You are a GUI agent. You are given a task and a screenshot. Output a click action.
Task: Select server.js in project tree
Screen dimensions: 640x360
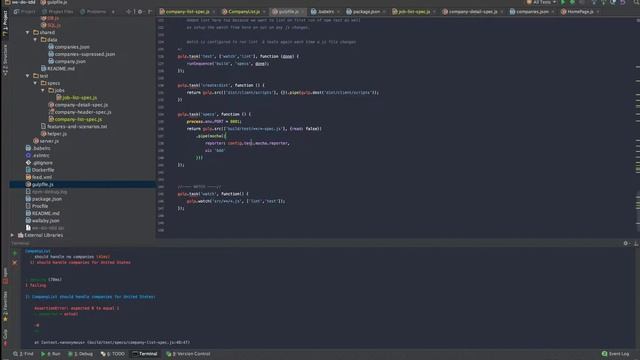point(46,141)
